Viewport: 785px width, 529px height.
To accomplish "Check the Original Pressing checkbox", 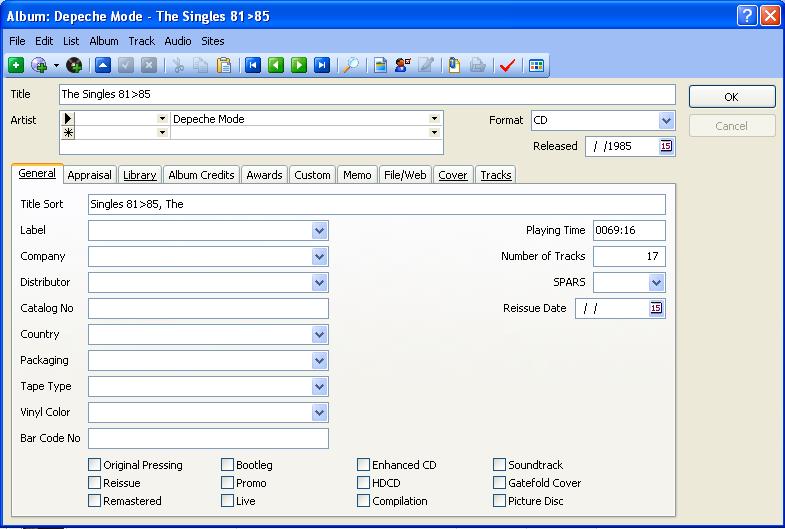I will [95, 464].
